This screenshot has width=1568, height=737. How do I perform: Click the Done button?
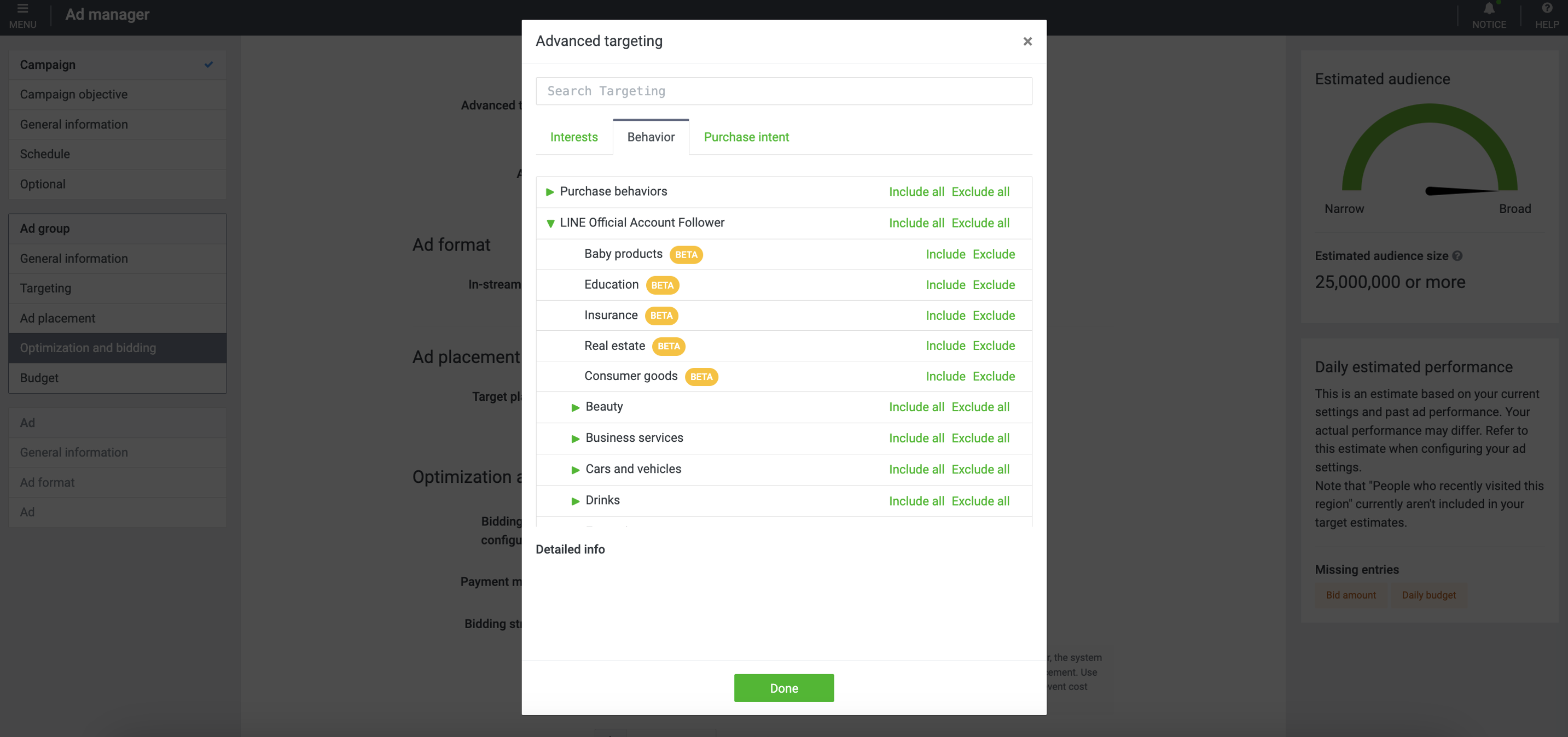coord(783,688)
